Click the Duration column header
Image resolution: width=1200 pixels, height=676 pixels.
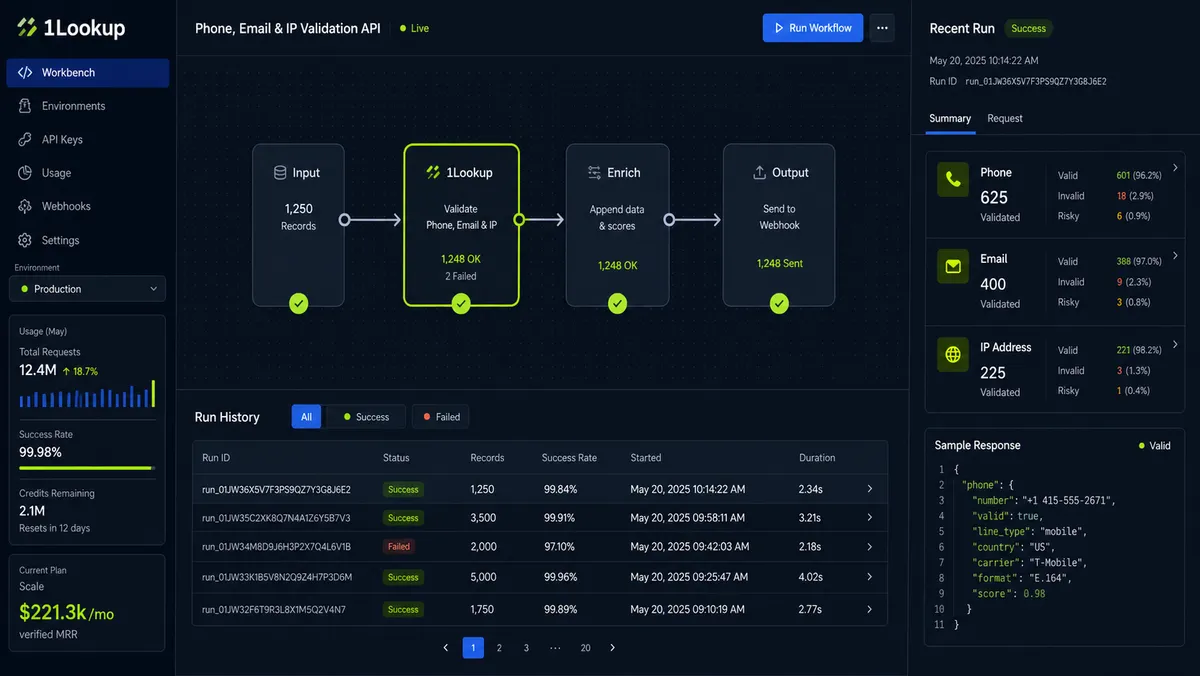pos(817,458)
